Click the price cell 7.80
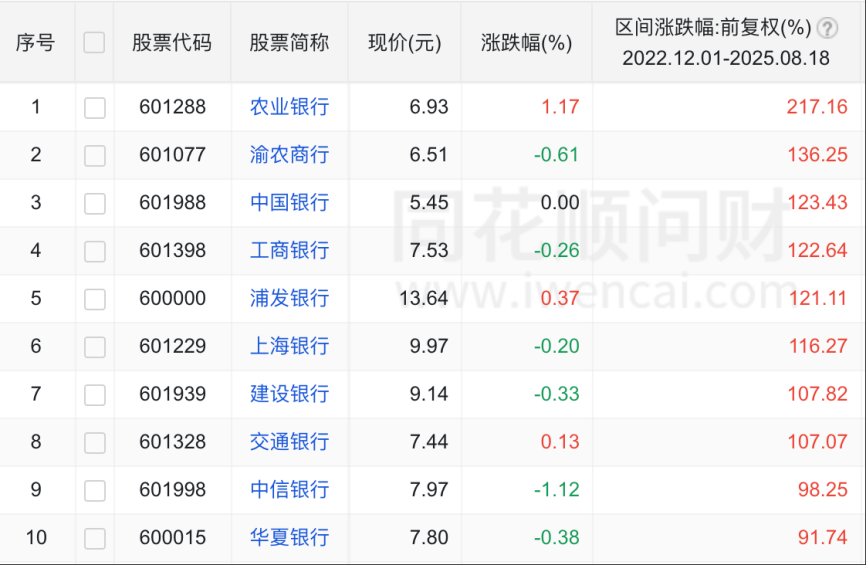The height and width of the screenshot is (565, 866). tap(429, 537)
